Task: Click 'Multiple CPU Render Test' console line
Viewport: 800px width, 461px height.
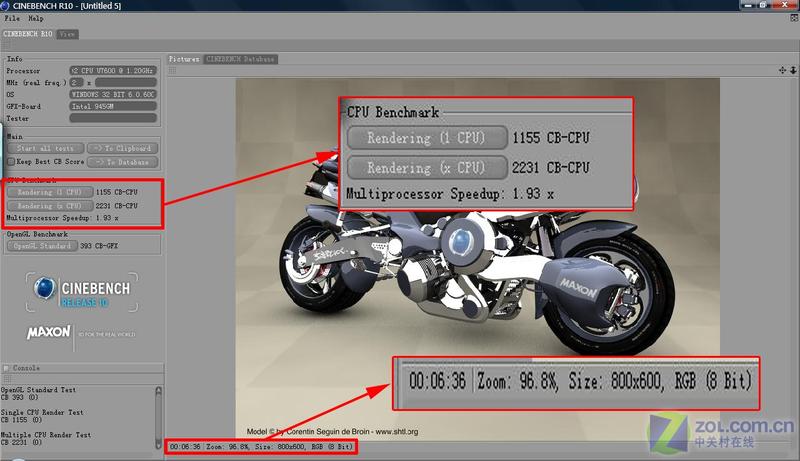Action: click(46, 435)
